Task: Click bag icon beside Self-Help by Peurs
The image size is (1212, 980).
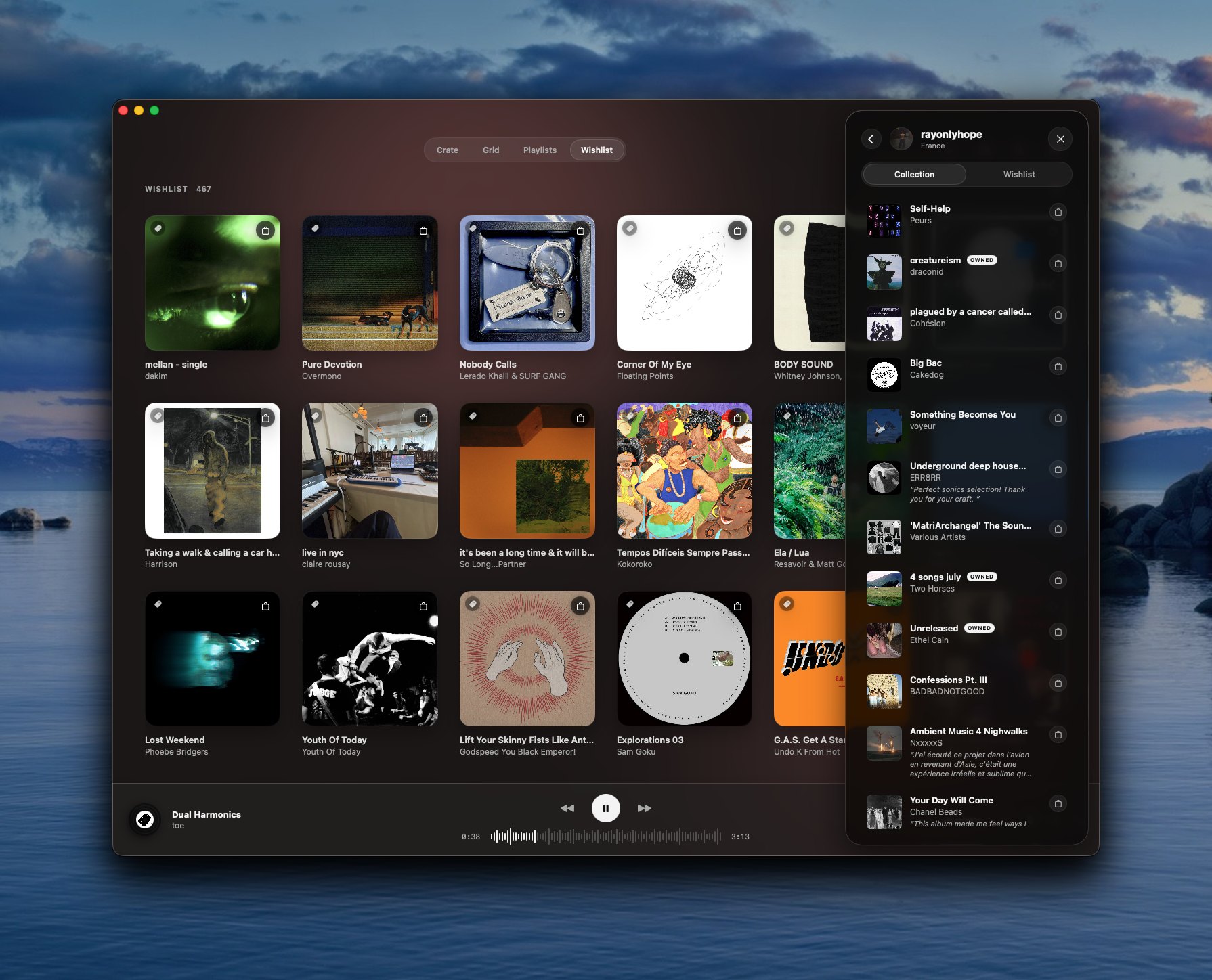Action: tap(1058, 212)
